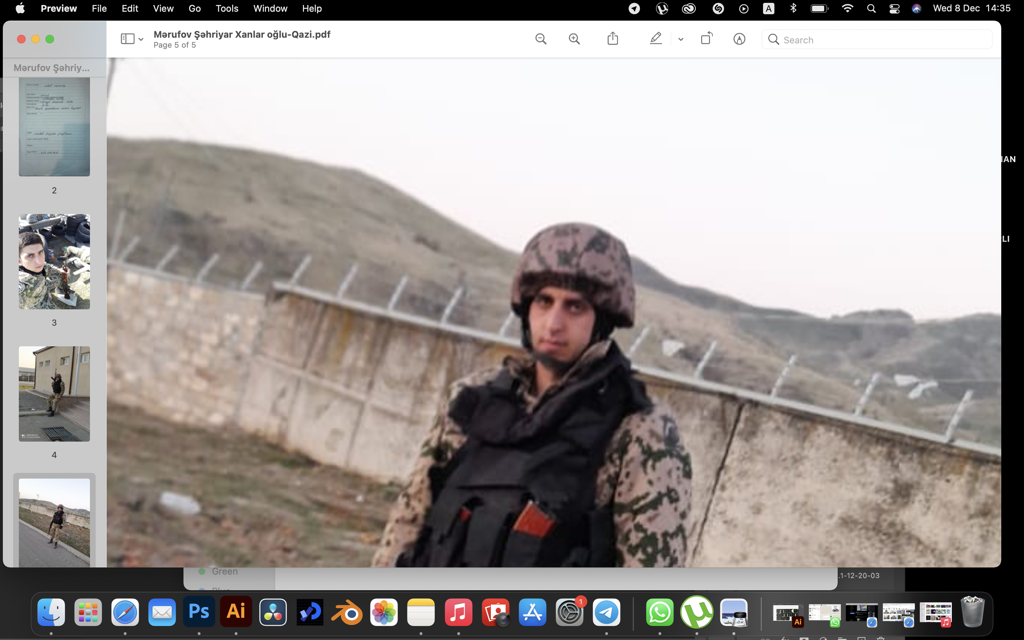
Task: Select the page 4 thumbnail
Action: tap(54, 394)
